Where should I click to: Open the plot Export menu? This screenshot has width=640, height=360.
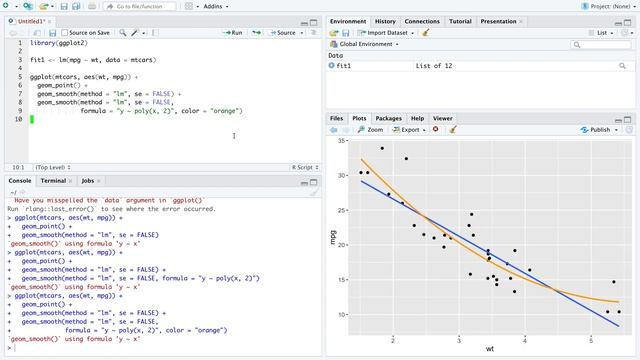click(x=409, y=130)
